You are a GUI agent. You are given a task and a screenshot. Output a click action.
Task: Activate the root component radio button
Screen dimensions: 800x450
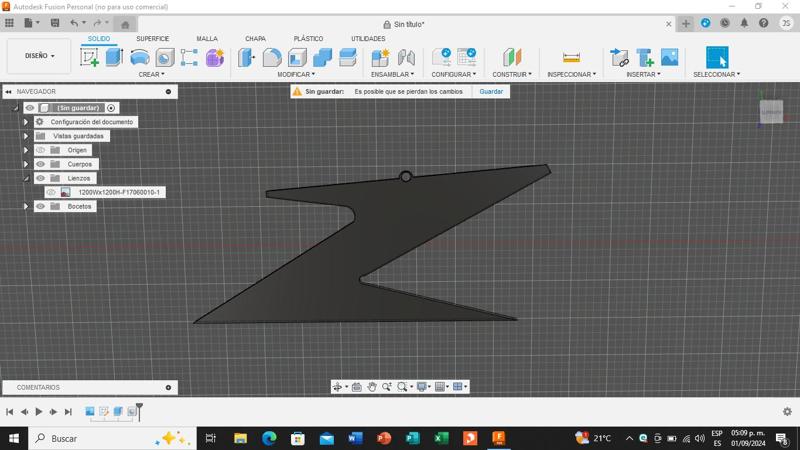pos(111,108)
